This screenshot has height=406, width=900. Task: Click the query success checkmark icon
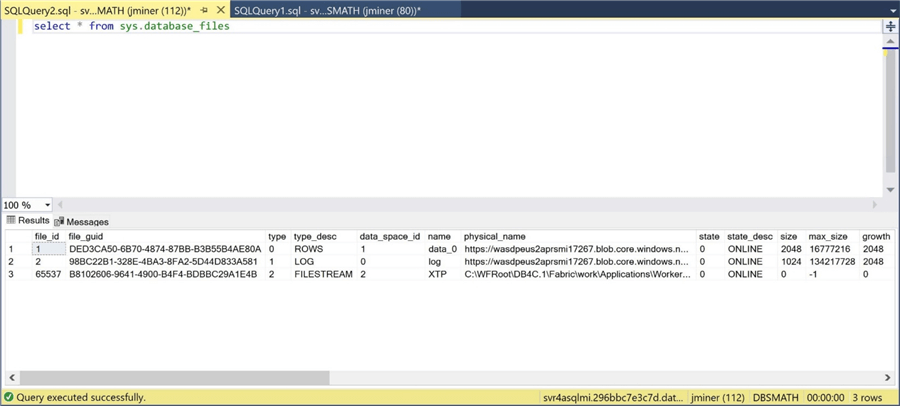(9, 397)
